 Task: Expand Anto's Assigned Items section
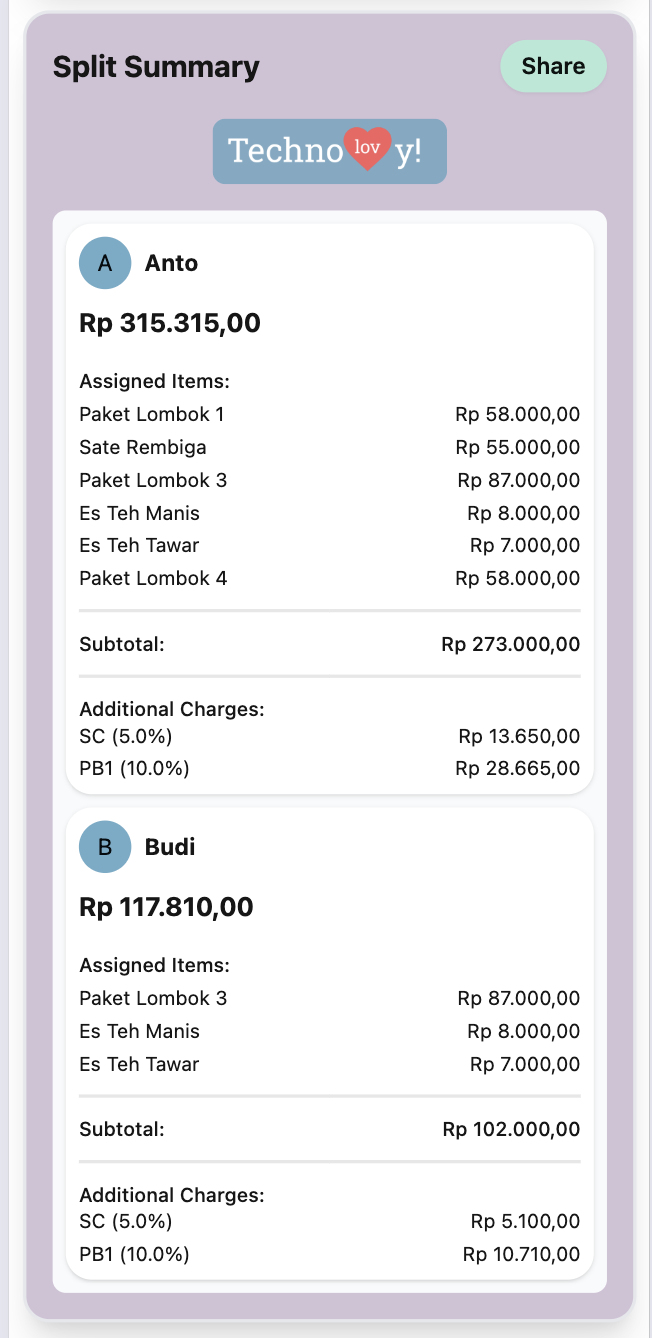tap(154, 381)
